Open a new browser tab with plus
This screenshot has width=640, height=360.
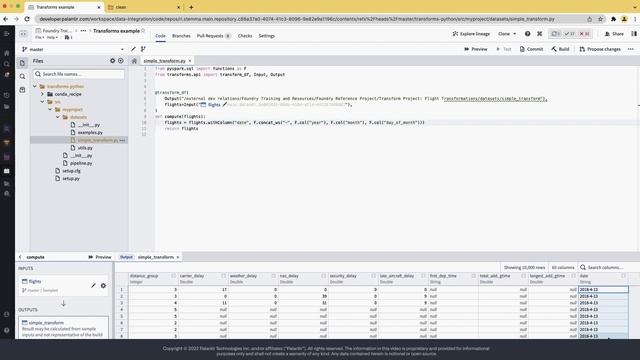coord(191,7)
